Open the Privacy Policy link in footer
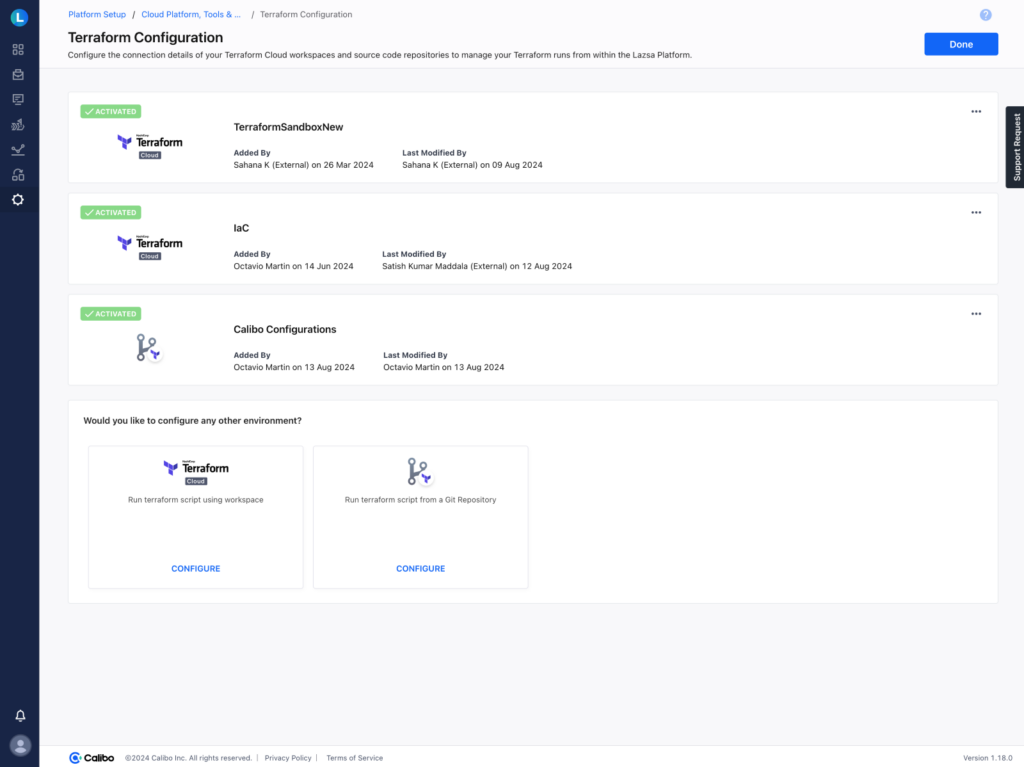Image resolution: width=1024 pixels, height=767 pixels. 288,758
